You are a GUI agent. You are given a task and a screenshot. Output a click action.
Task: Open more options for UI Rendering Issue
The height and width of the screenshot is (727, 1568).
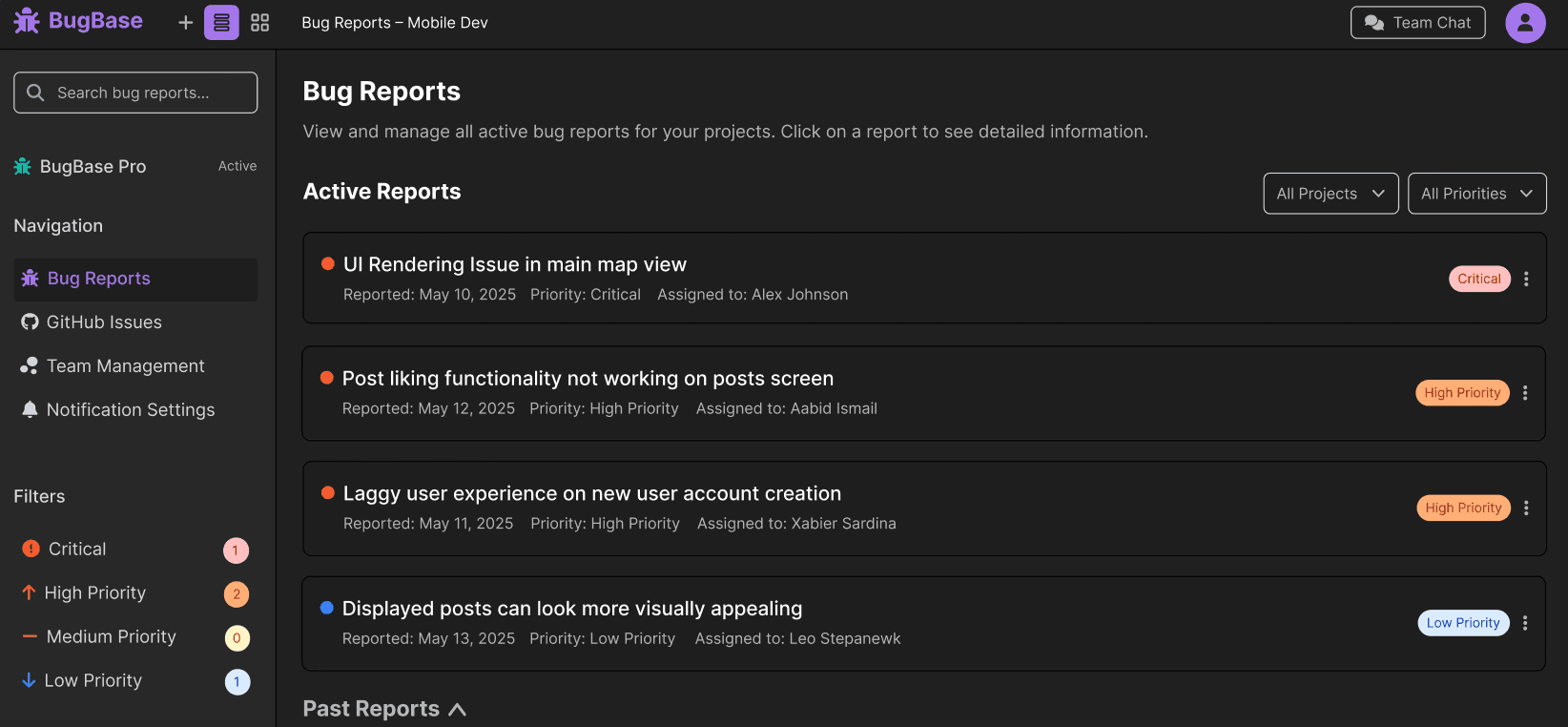pyautogui.click(x=1526, y=279)
